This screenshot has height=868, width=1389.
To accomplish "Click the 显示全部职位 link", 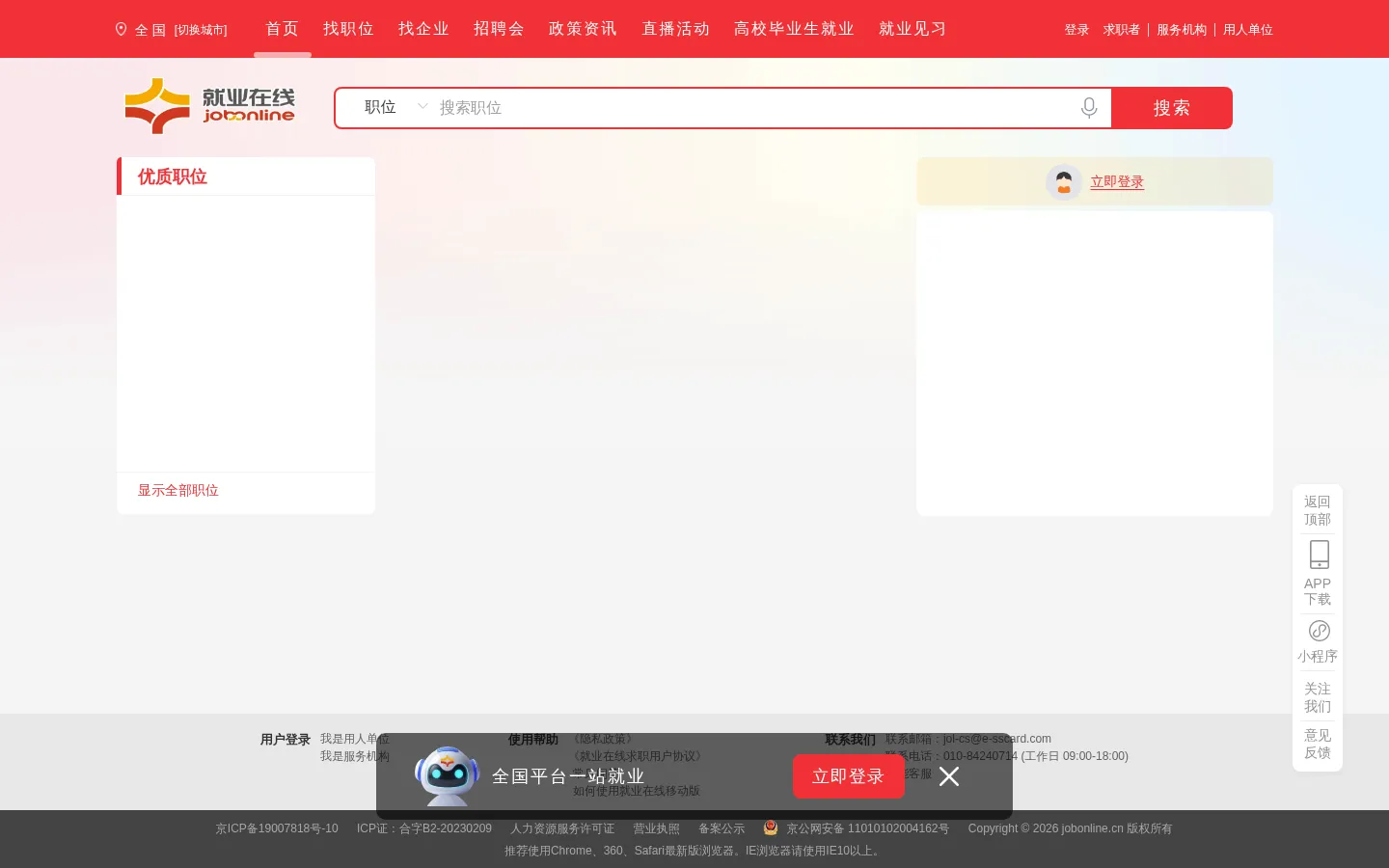I will click(x=178, y=490).
